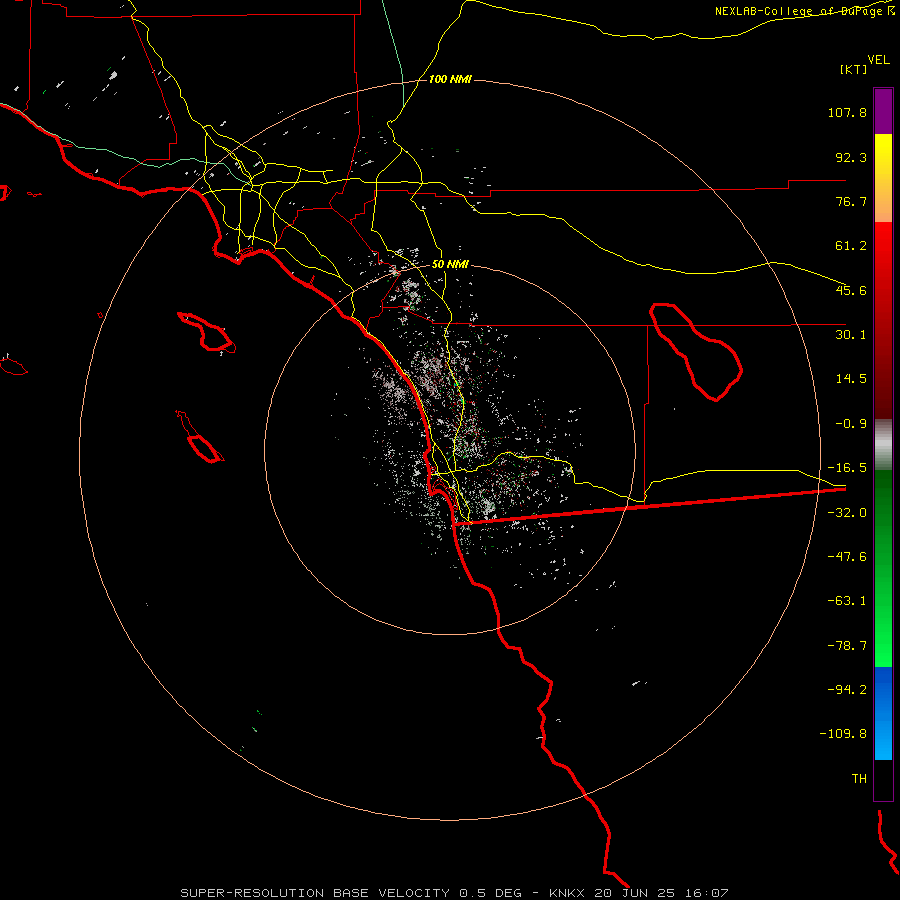Click the 16:07 timestamp
Screen dimensions: 900x900
(707, 893)
